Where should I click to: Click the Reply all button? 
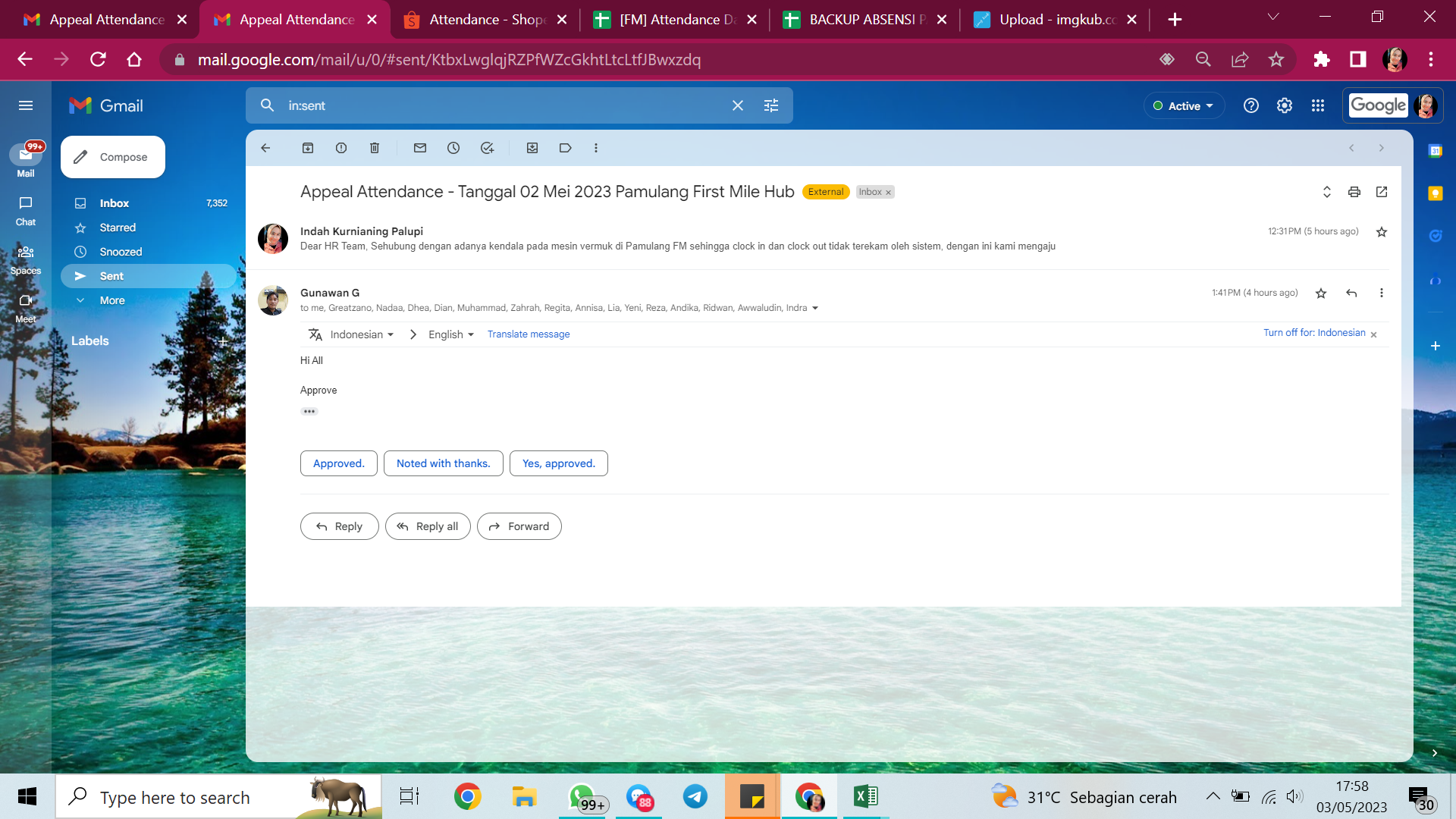tap(428, 526)
